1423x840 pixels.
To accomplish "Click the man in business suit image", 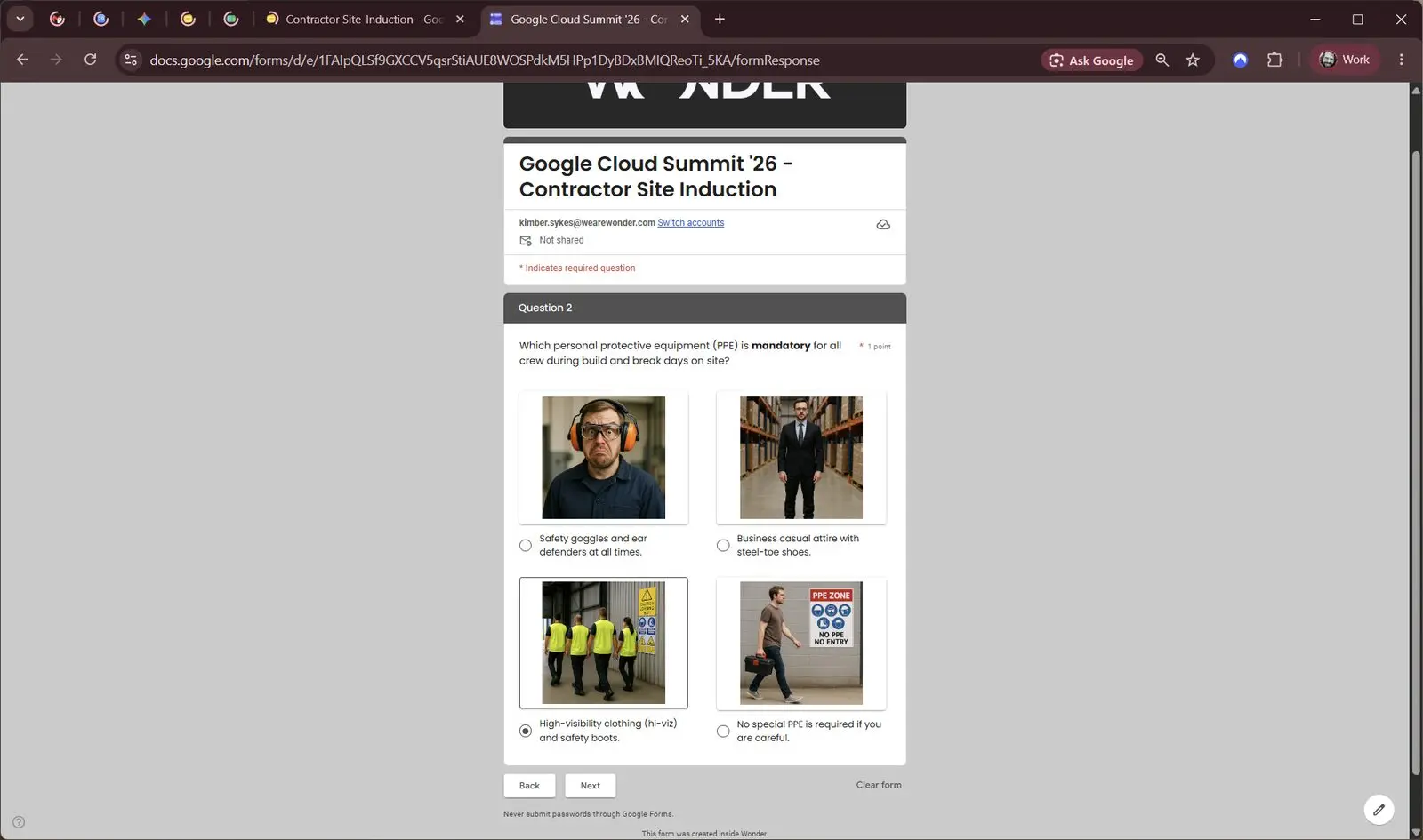I will 801,458.
